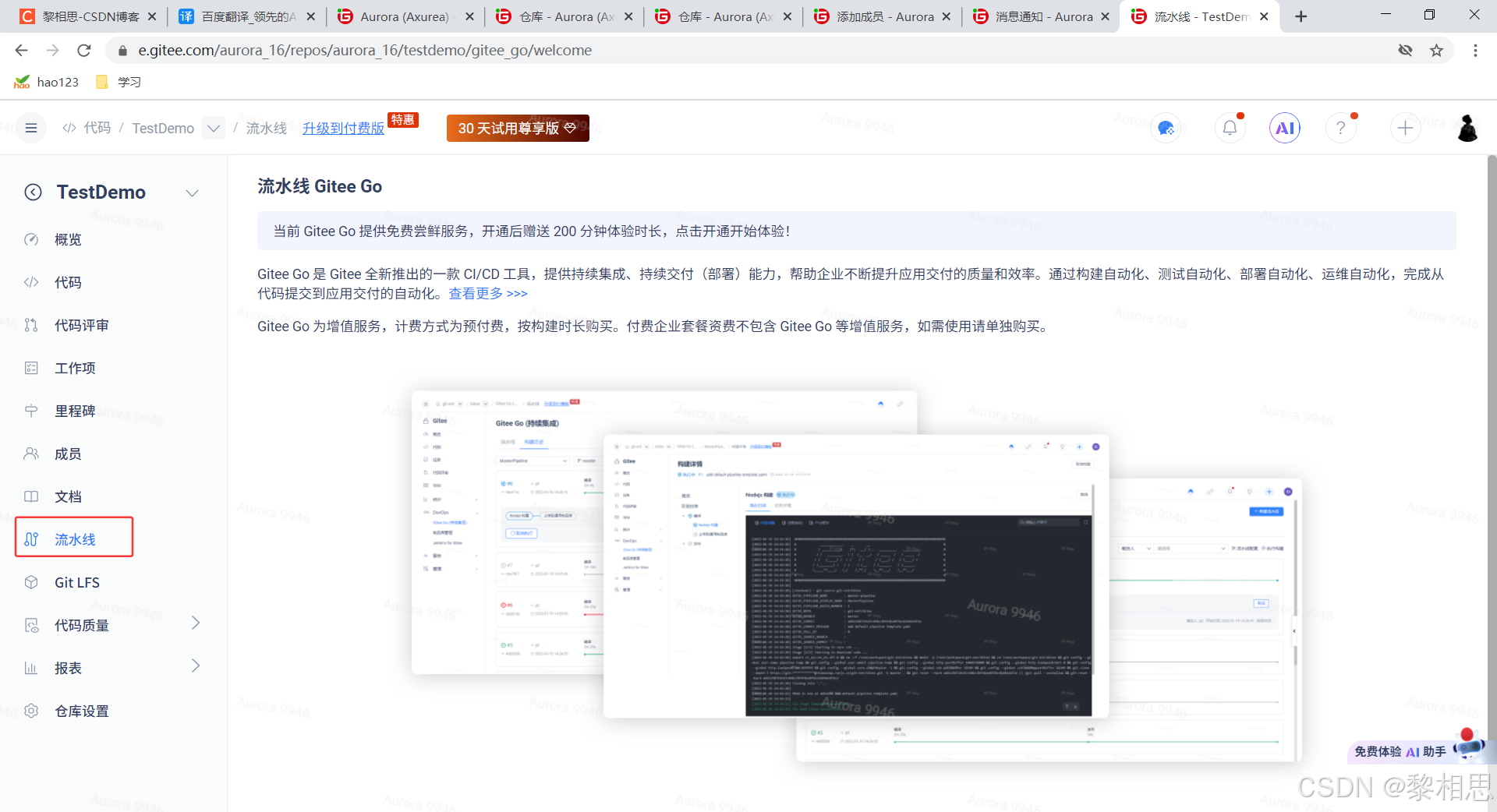Close the 流水线 - TestDemo browser tab
Viewport: 1497px width, 812px height.
1264,16
